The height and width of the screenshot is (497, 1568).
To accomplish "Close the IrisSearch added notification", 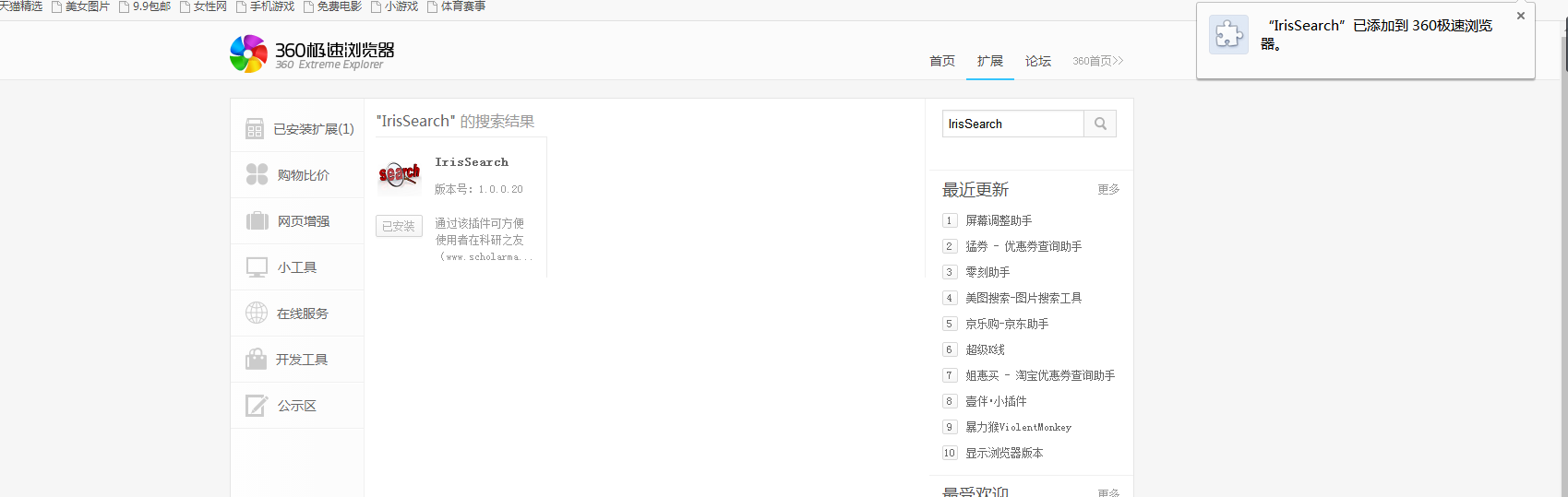I will [x=1521, y=16].
